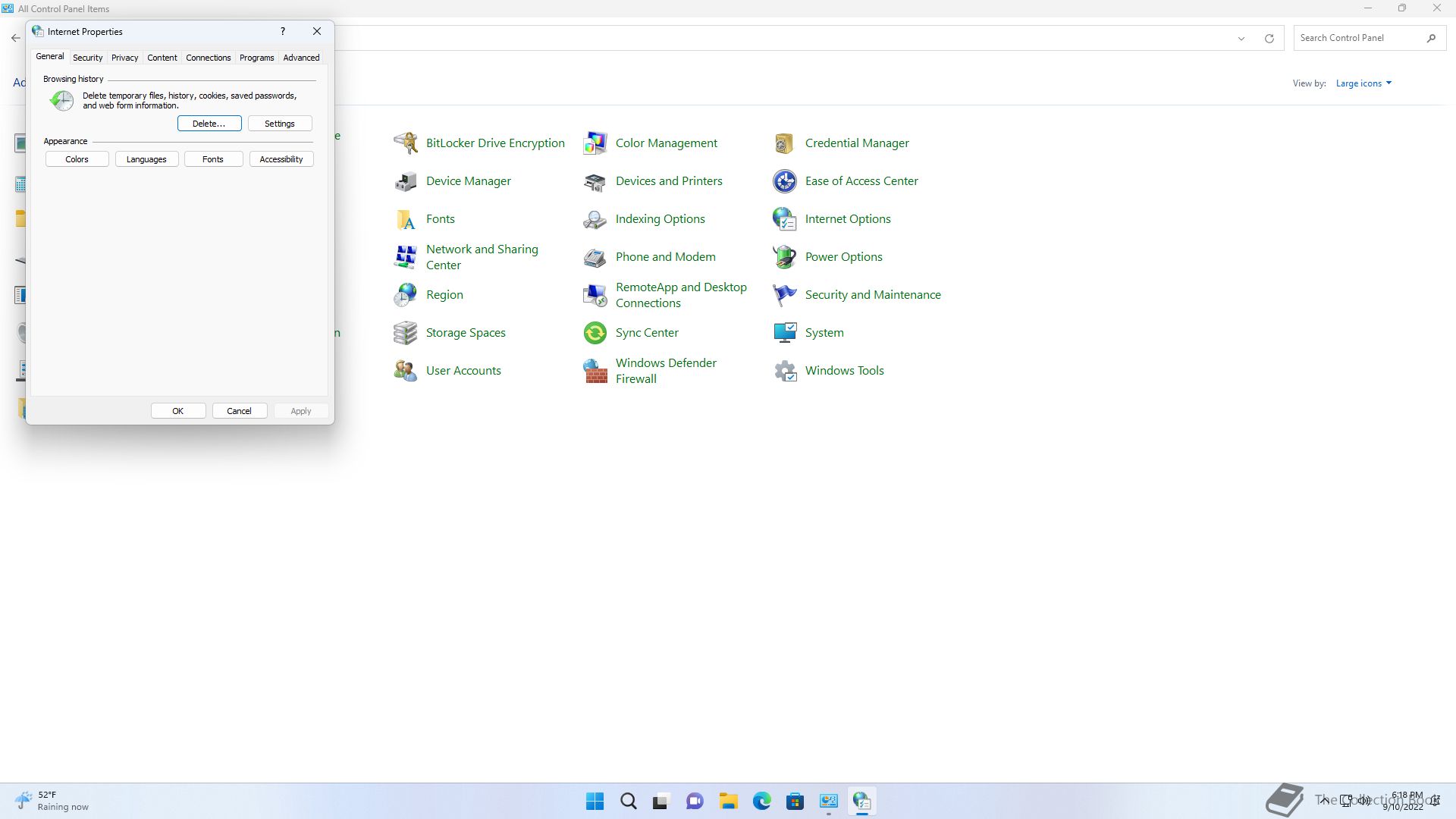Click Ease of Access Center icon
Screen dimensions: 1456x819
tap(785, 180)
